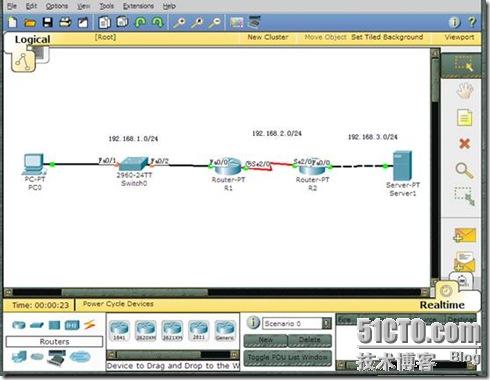Open the File menu
This screenshot has height=380, width=490.
(12, 6)
